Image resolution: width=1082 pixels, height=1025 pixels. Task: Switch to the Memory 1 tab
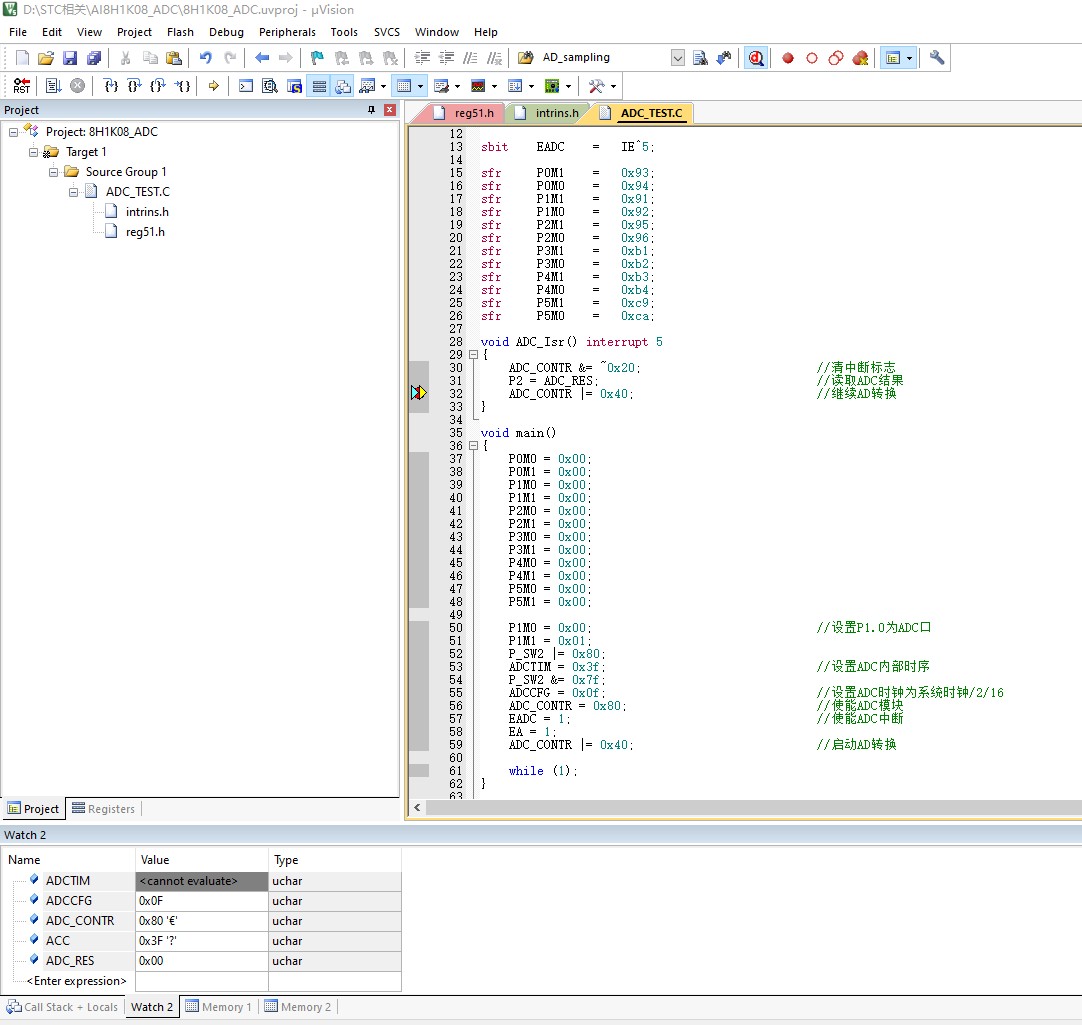tap(219, 1007)
